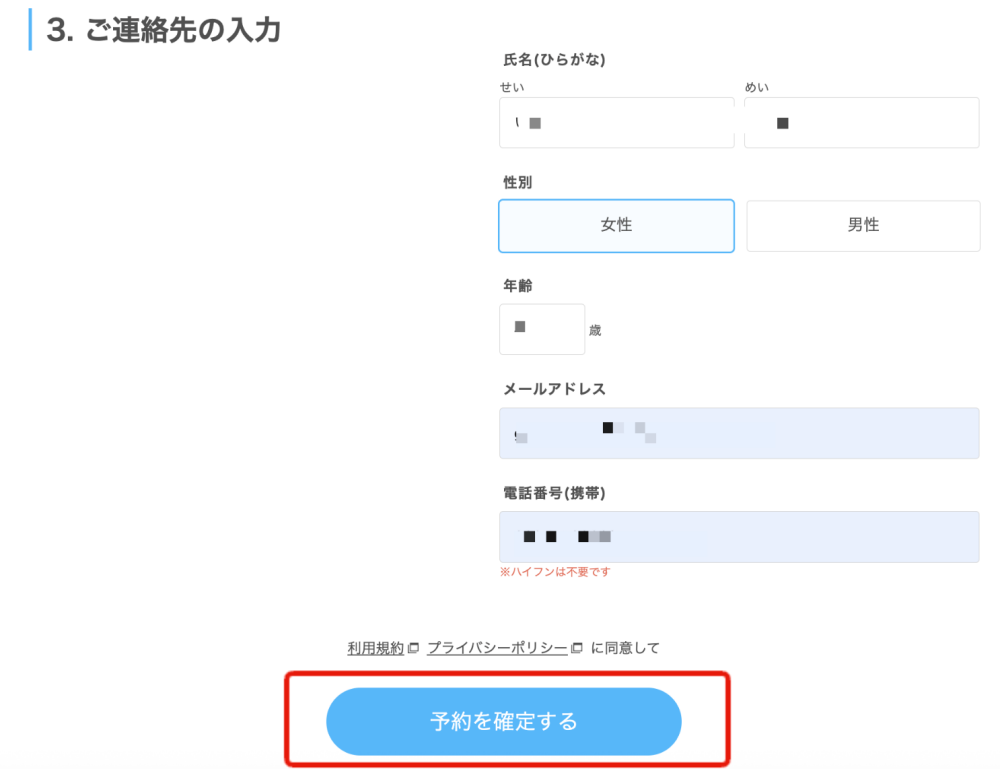Select the 女性 gender option
The width and height of the screenshot is (1000, 769).
[x=616, y=225]
